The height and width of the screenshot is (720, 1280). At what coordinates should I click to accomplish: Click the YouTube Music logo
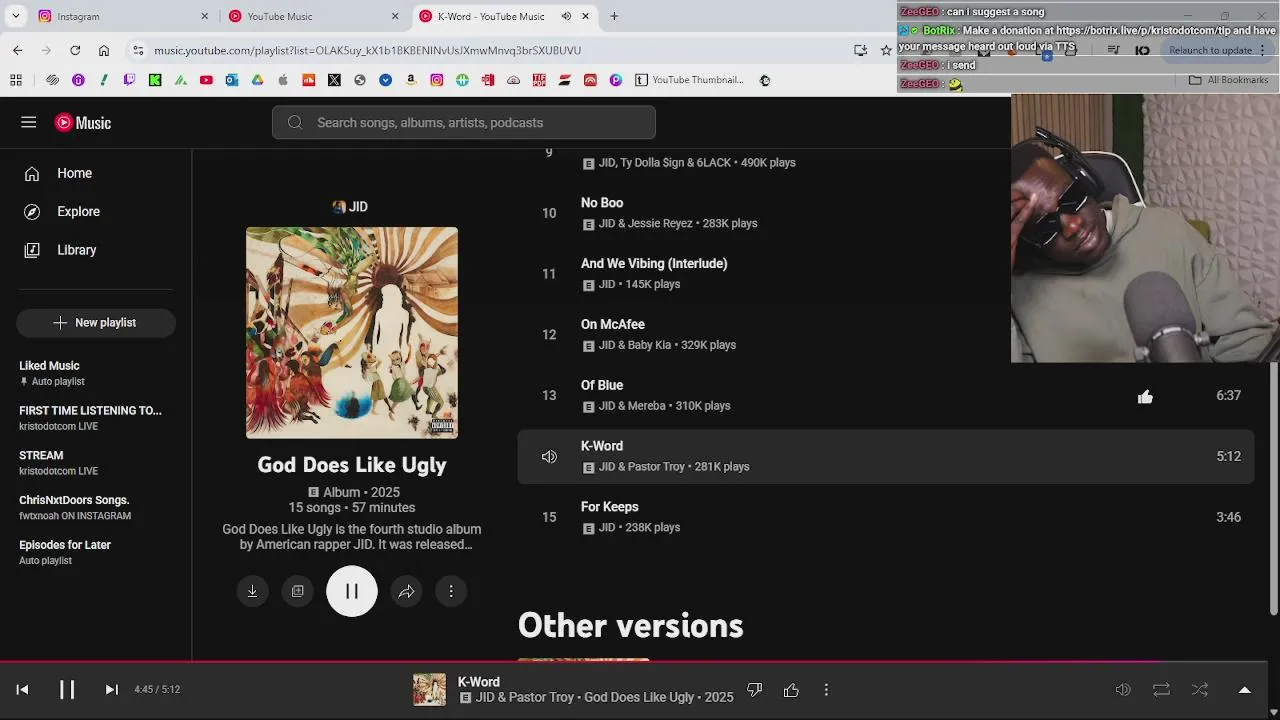[x=83, y=122]
